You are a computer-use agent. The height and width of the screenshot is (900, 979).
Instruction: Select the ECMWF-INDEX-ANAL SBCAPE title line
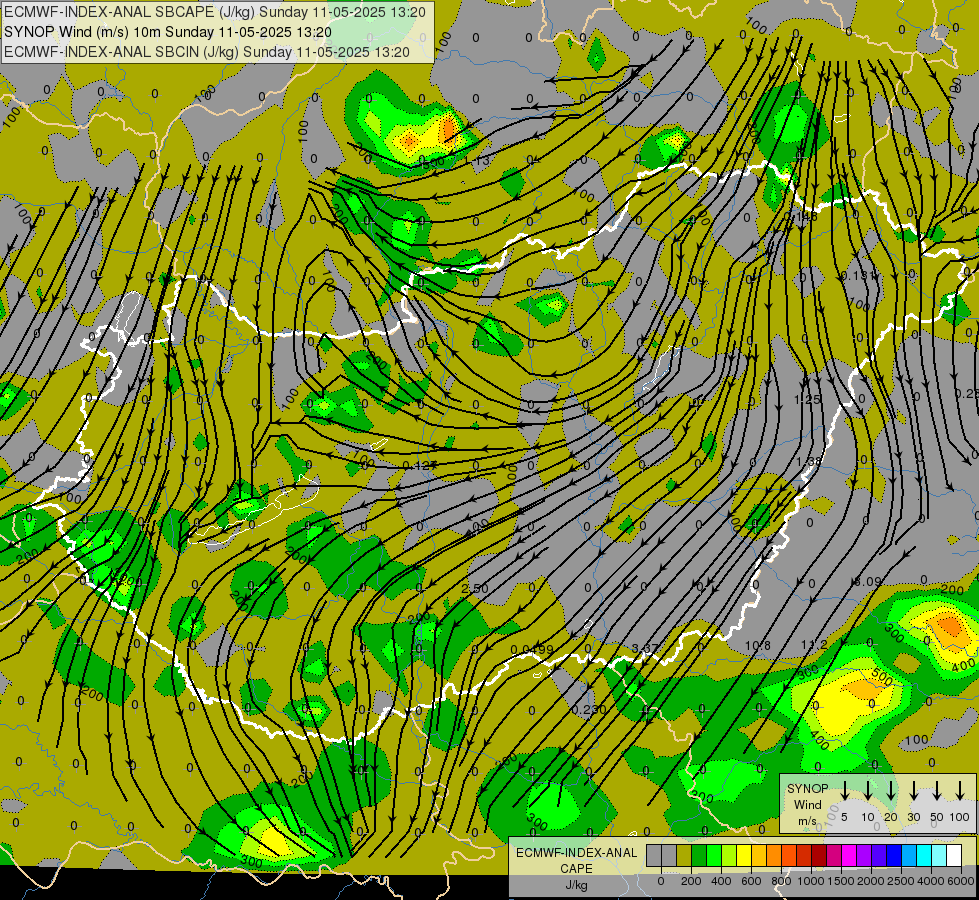[215, 12]
